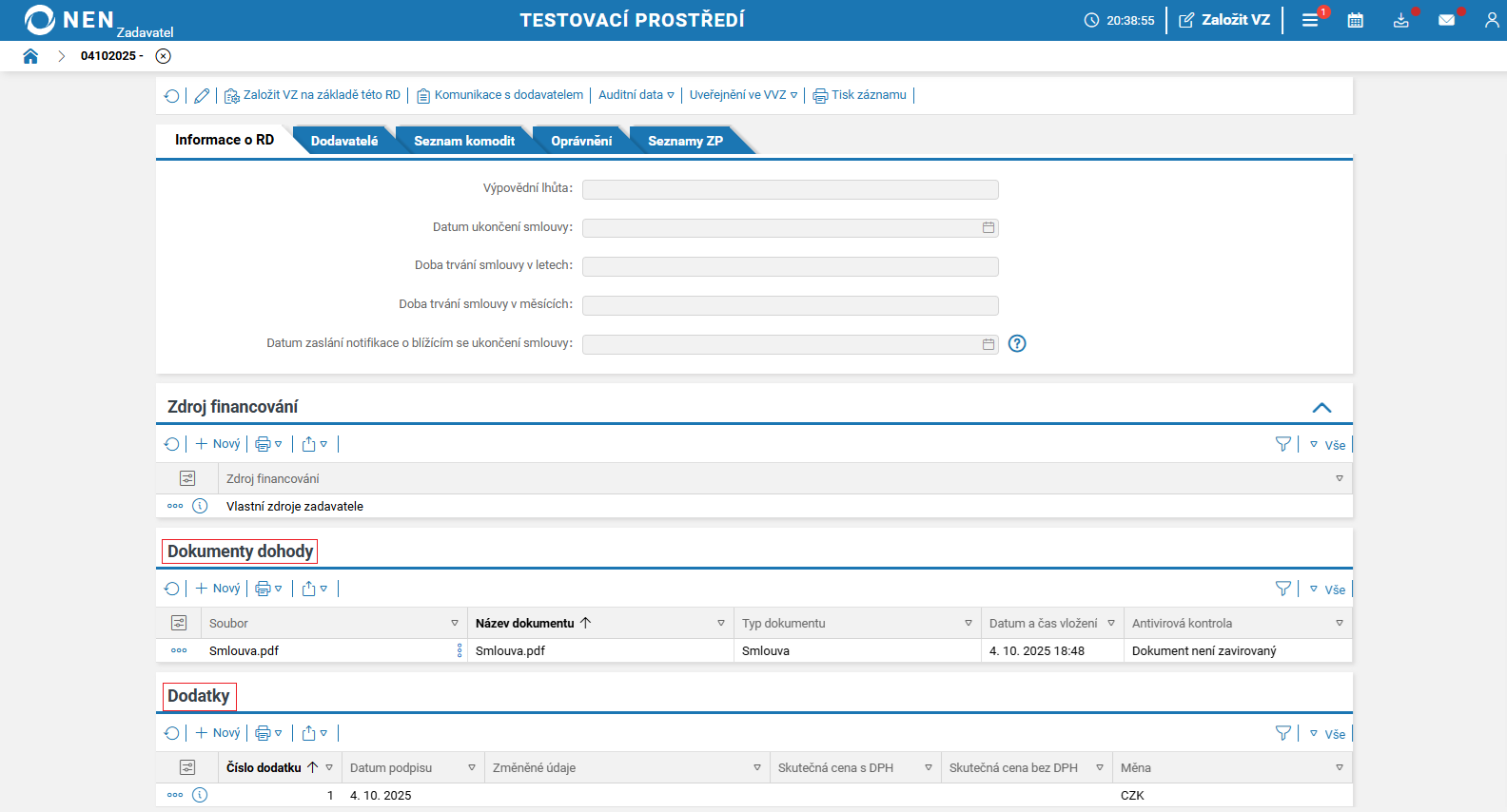Viewport: 1507px width, 812px height.
Task: Open the calendar icon in header
Action: (1356, 20)
